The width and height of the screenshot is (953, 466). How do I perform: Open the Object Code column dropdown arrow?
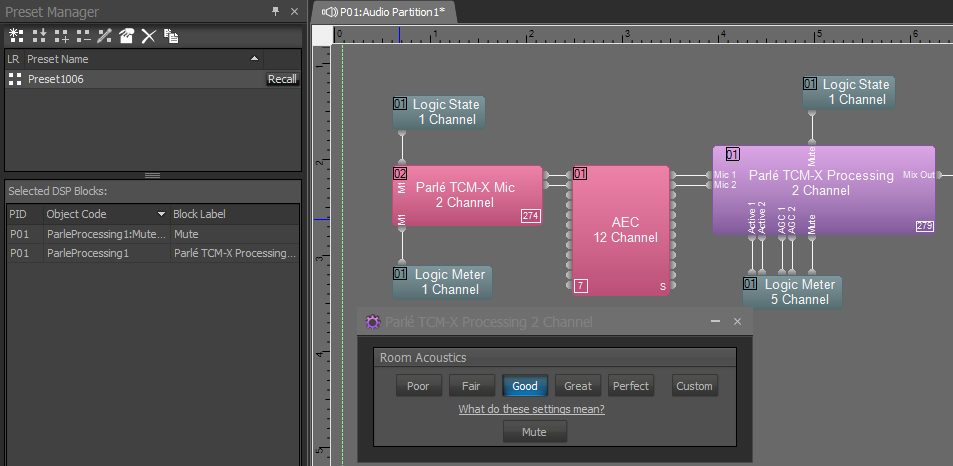(161, 214)
